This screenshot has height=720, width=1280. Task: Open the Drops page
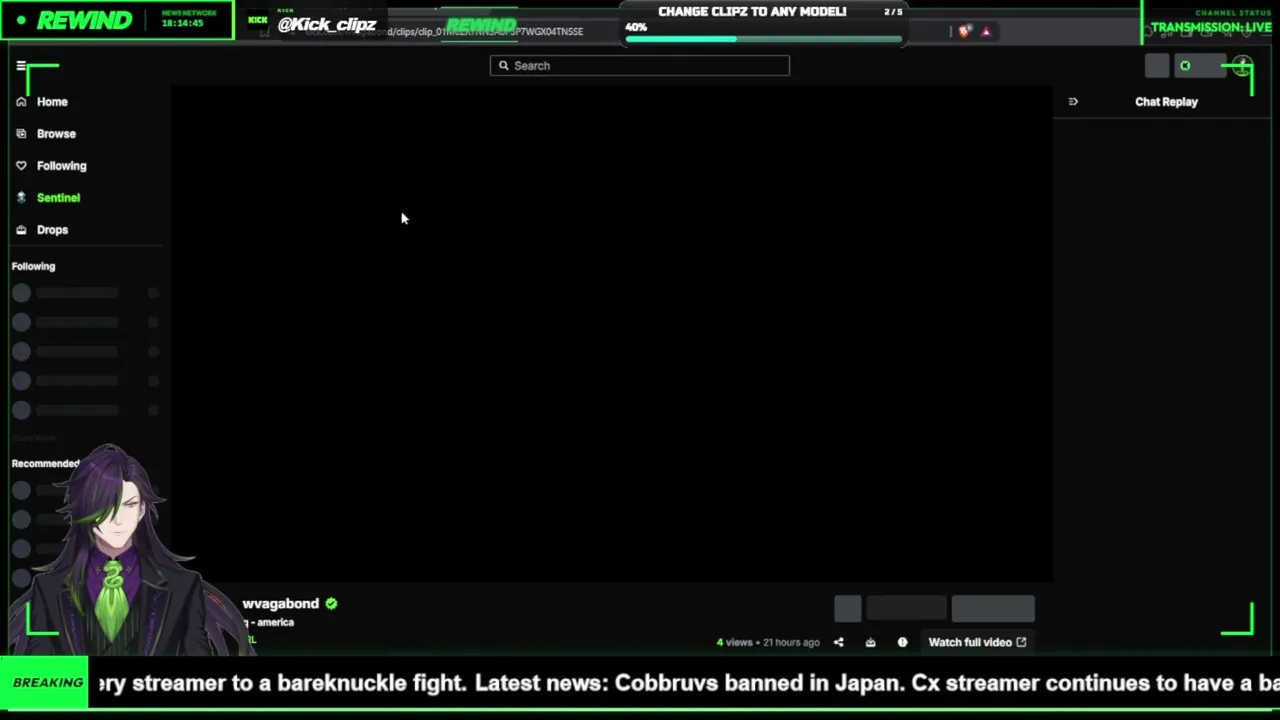pyautogui.click(x=52, y=230)
